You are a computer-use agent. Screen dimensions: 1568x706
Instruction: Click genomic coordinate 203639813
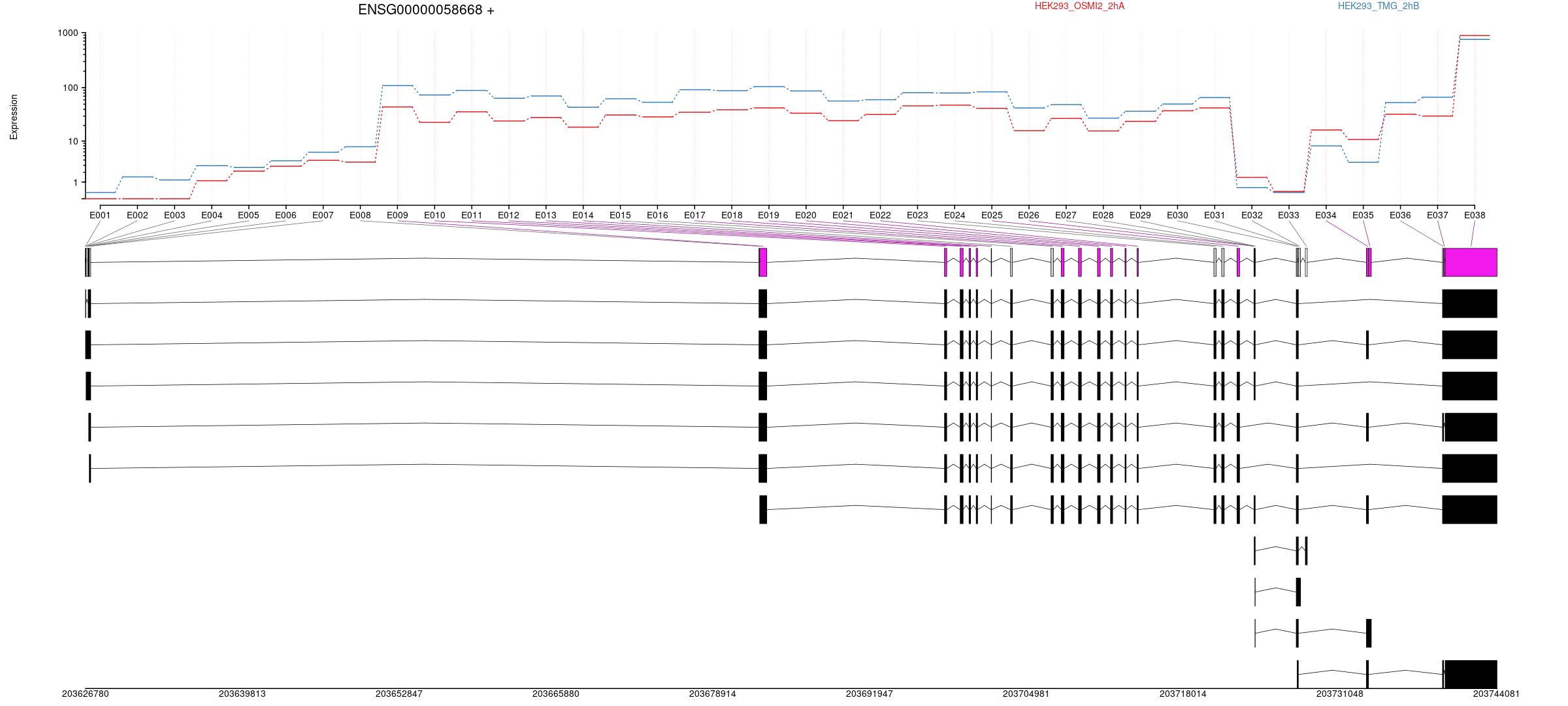(242, 694)
